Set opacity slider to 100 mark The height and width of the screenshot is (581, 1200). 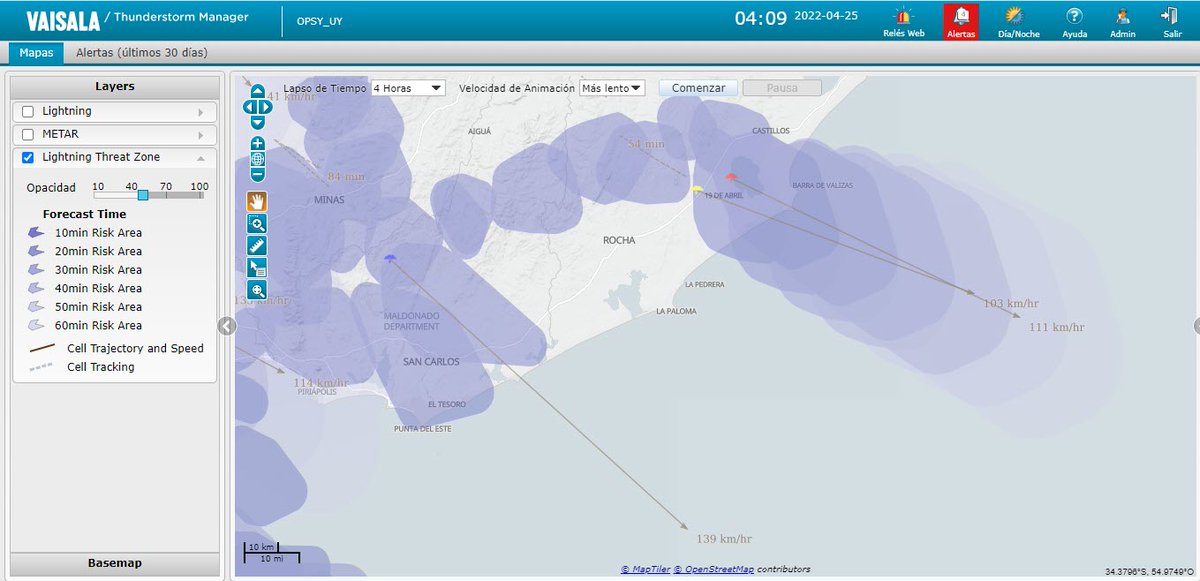click(199, 187)
